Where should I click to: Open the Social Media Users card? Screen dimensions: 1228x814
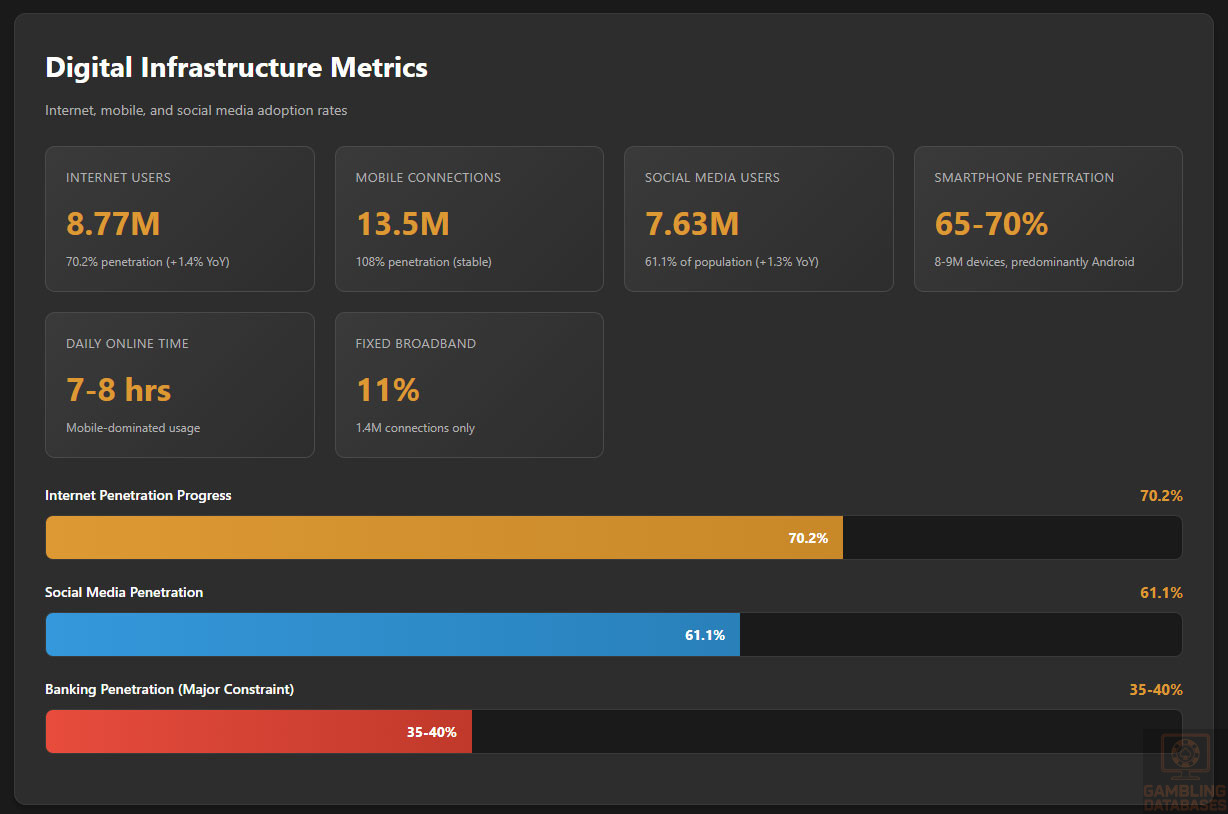point(758,219)
